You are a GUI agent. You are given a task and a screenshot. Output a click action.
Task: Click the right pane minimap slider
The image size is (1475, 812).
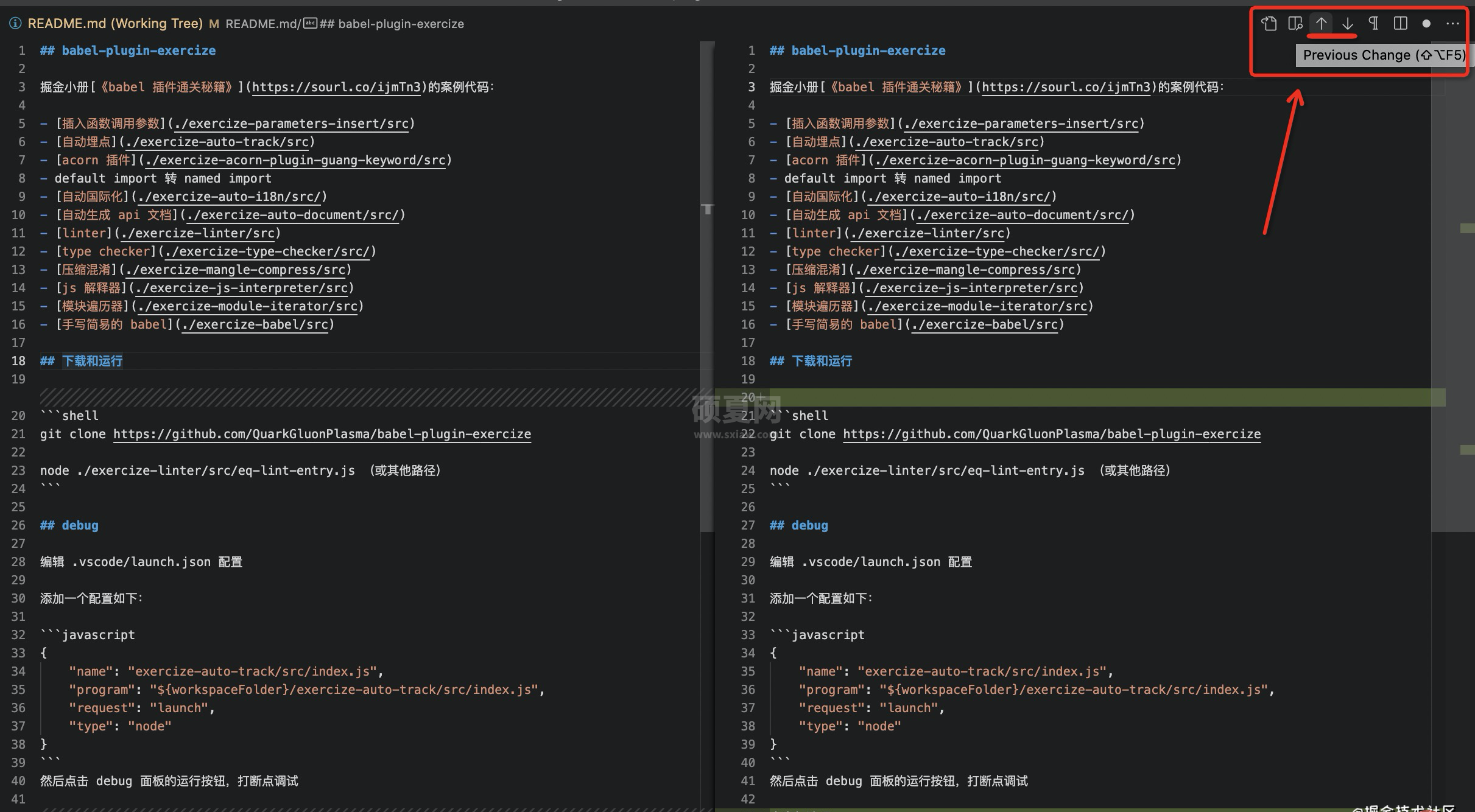click(x=1452, y=286)
